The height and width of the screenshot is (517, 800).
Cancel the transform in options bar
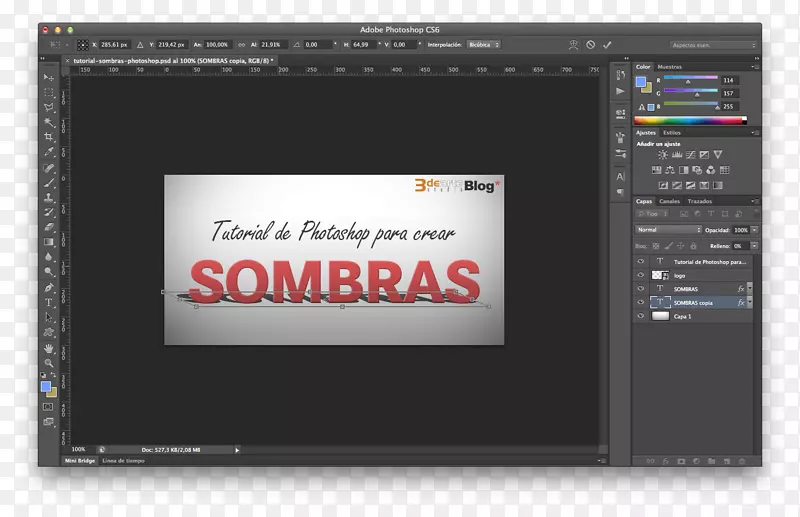coord(590,45)
